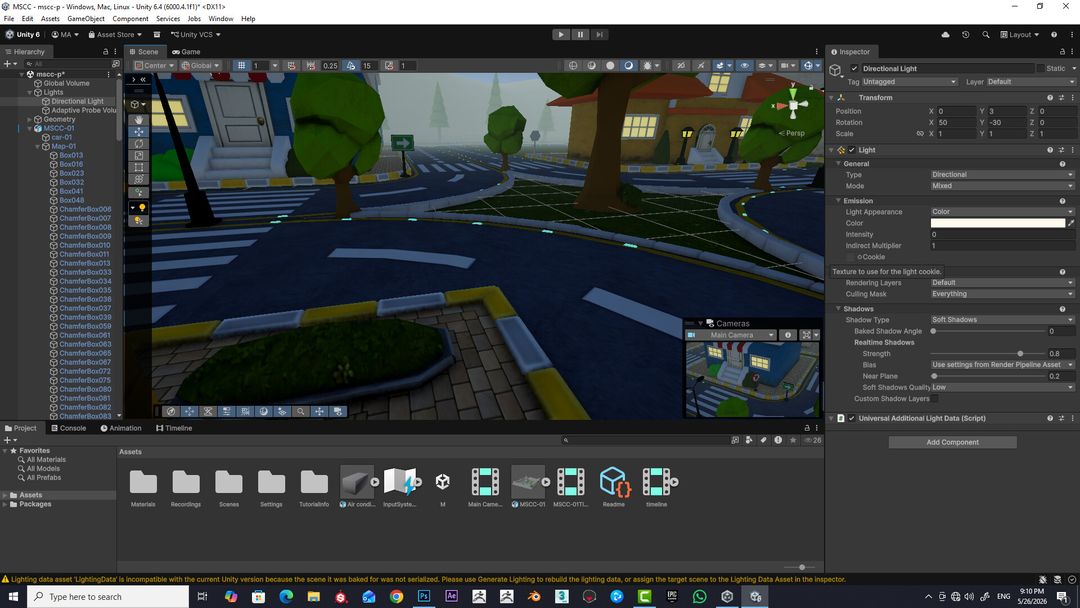Open the Tag Untagged dropdown
Screen dimensions: 1080x608
[909, 82]
